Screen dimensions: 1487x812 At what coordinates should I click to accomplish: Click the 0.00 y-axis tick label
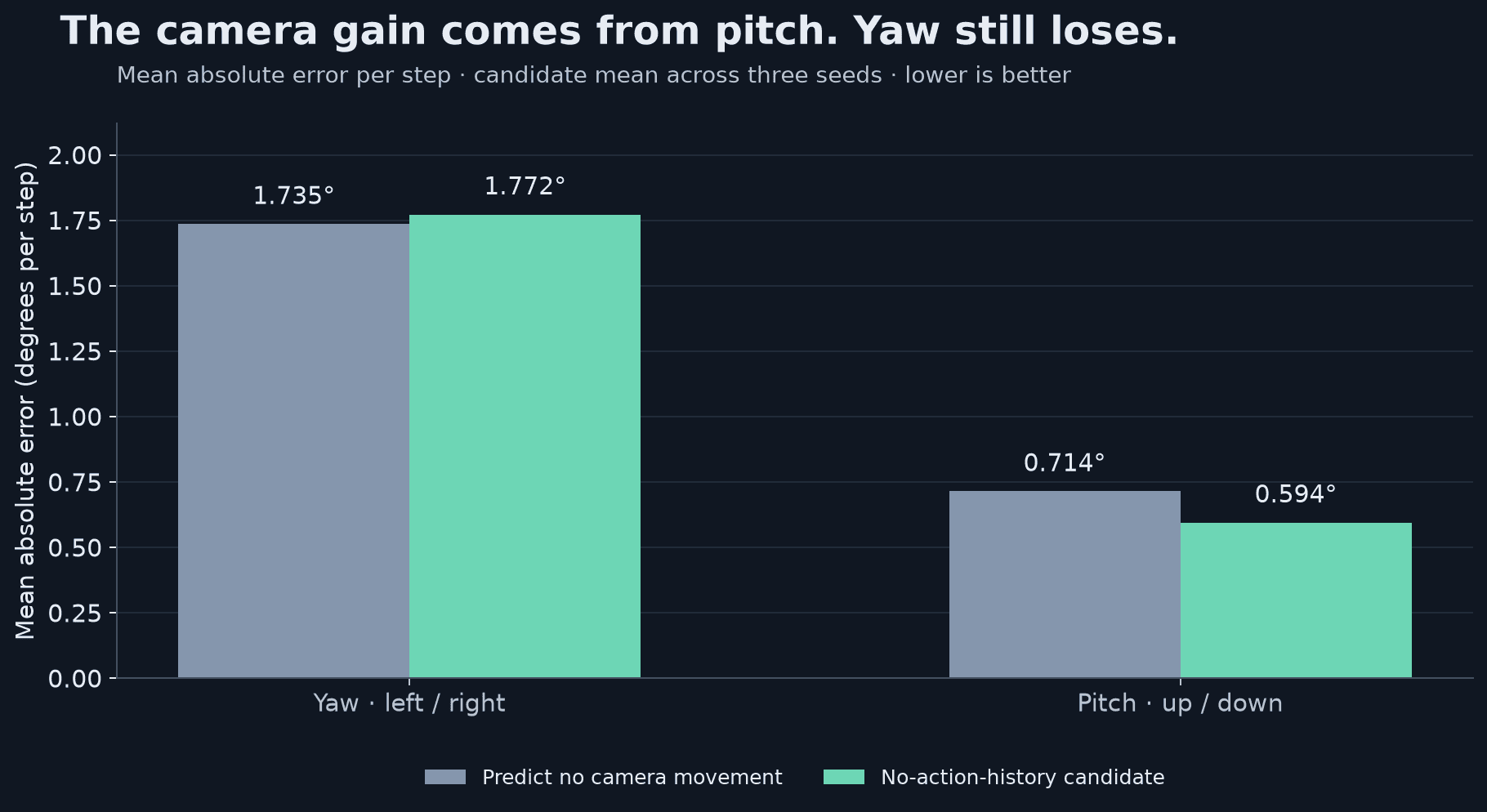(75, 679)
